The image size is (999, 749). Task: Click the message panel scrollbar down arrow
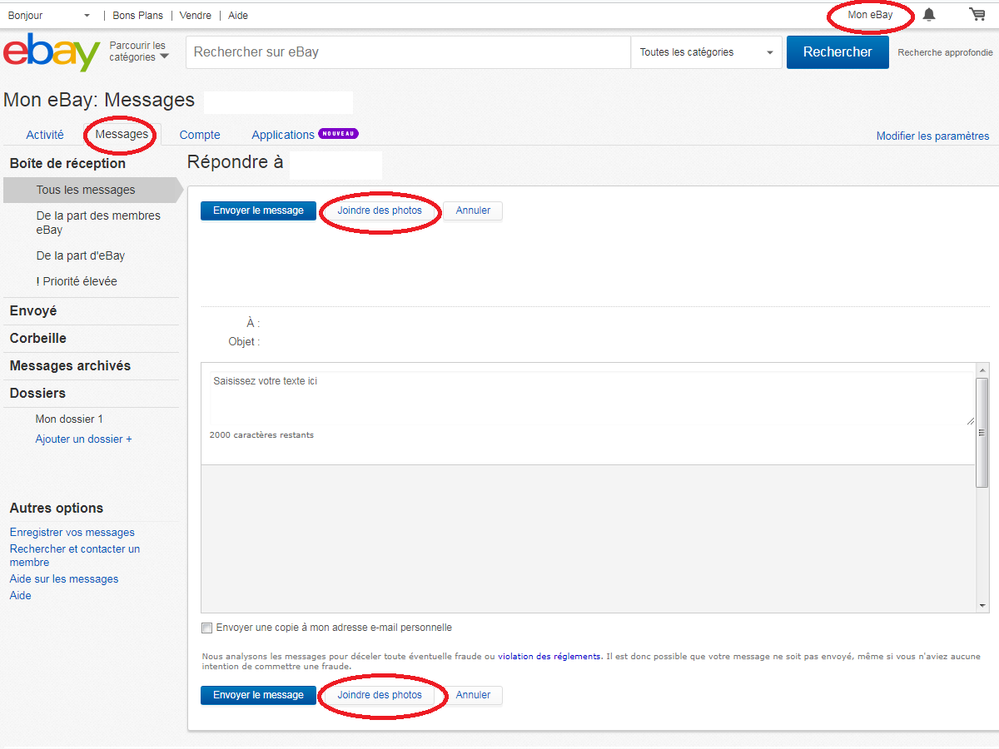982,606
